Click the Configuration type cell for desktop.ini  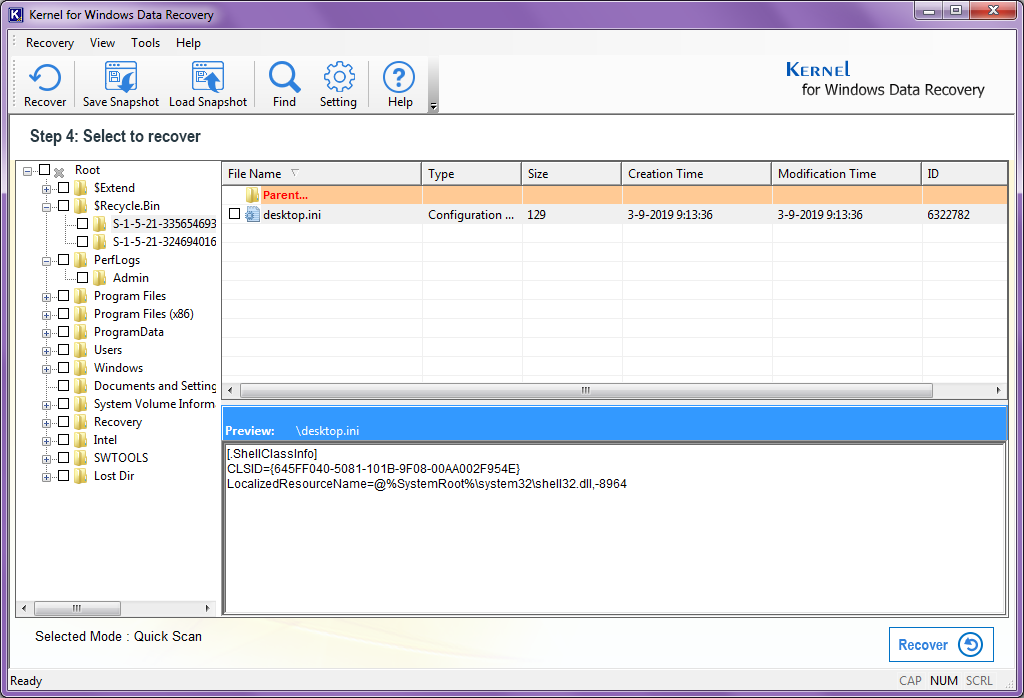pyautogui.click(x=471, y=214)
